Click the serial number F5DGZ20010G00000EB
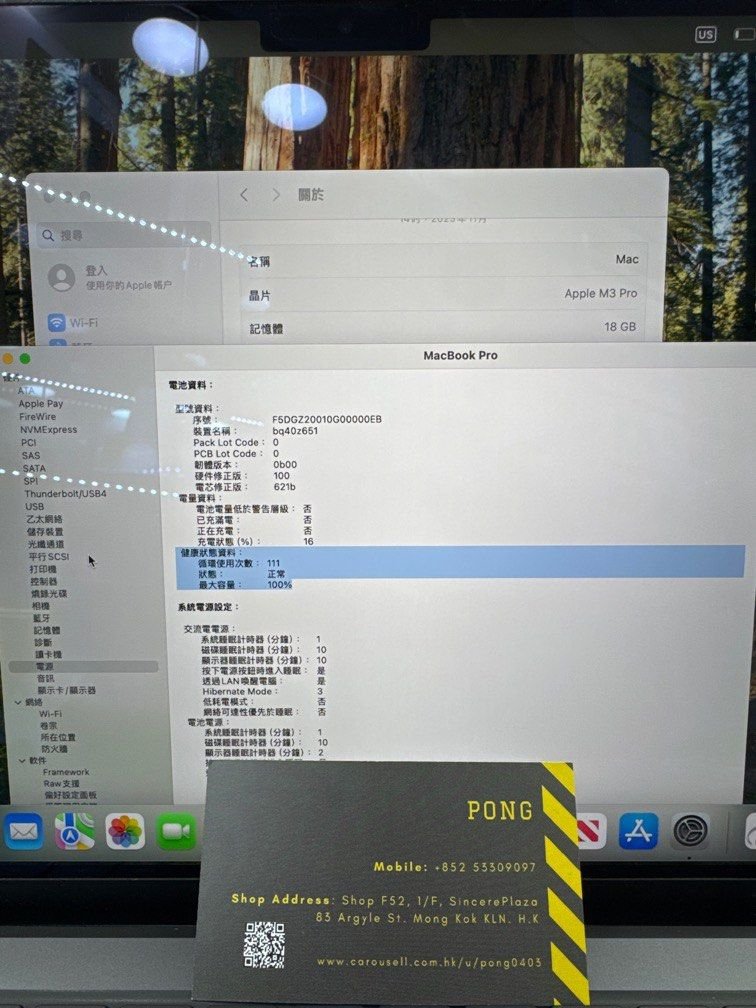The width and height of the screenshot is (756, 1008). click(327, 419)
